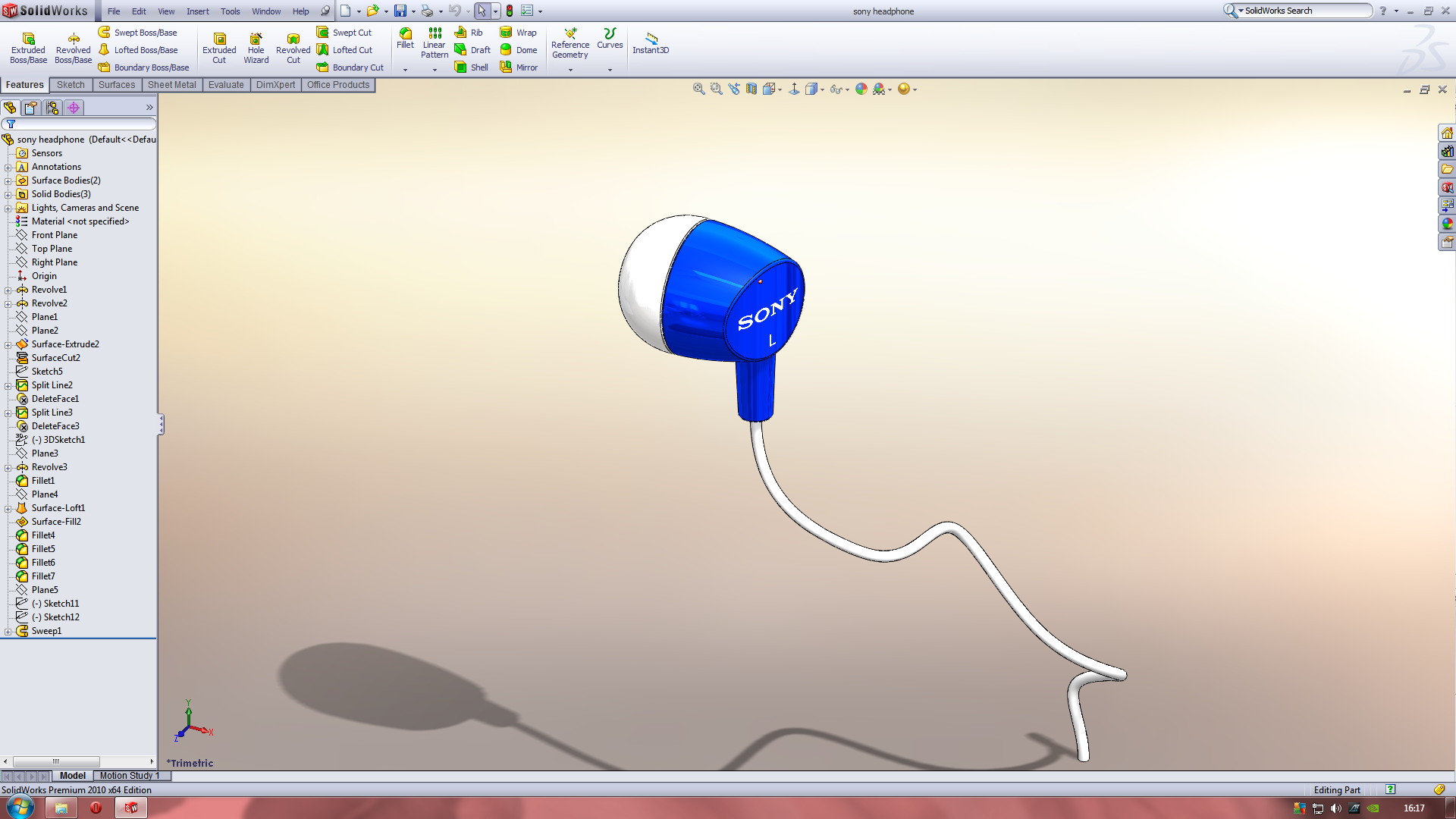The height and width of the screenshot is (819, 1456).
Task: Select the Draft feature tool
Action: (x=472, y=50)
